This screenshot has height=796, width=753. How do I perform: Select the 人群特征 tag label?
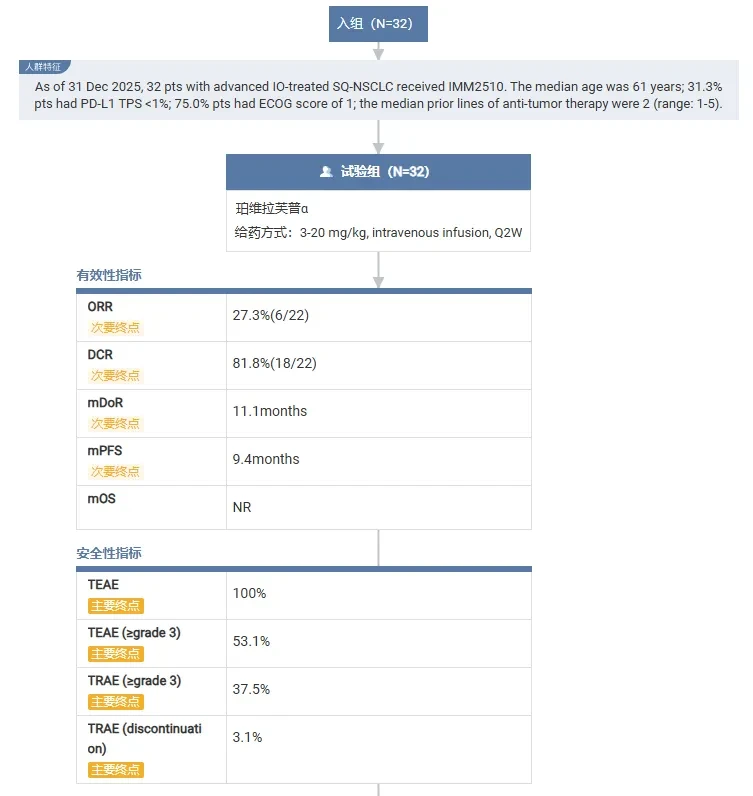point(44,67)
